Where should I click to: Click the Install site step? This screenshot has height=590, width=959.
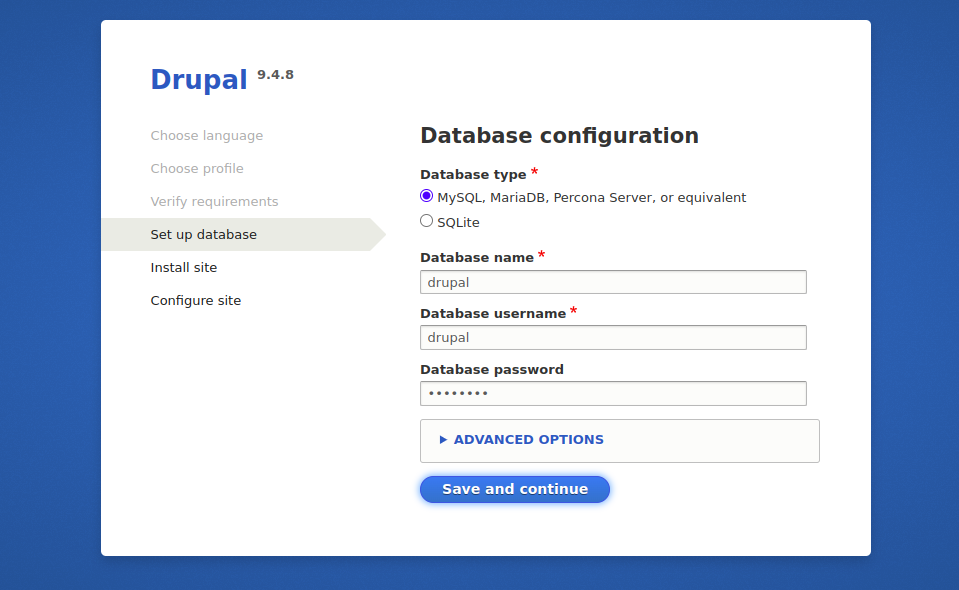click(183, 268)
